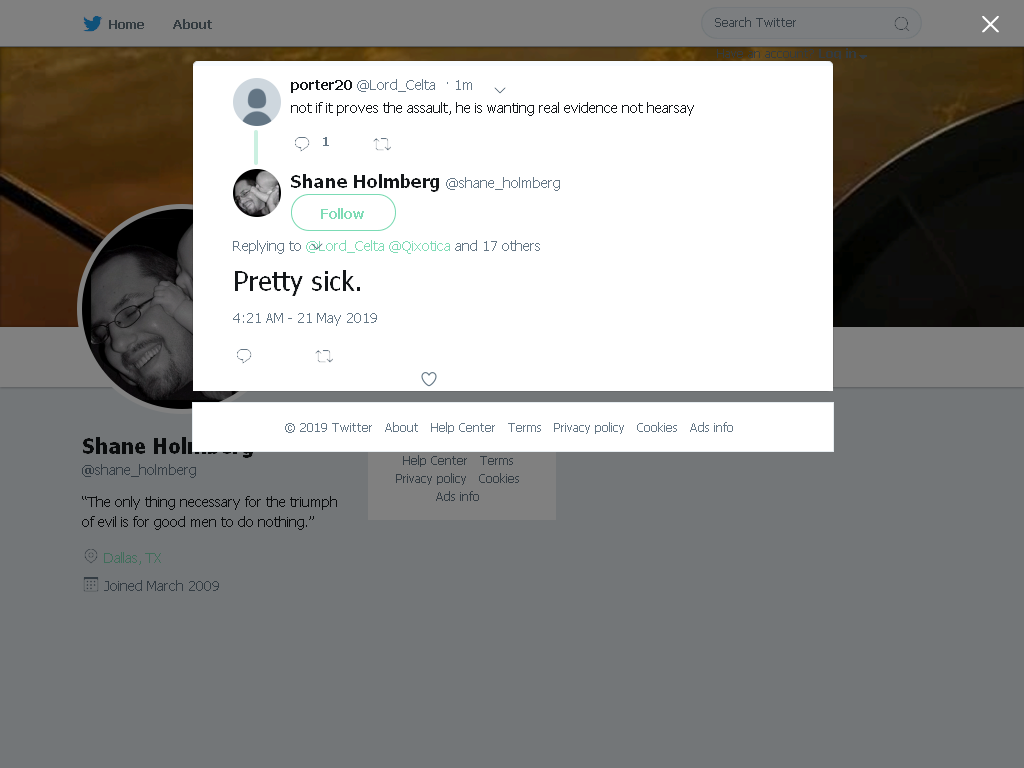The width and height of the screenshot is (1024, 768).
Task: Open Ads info in dimmed background panel
Action: (x=457, y=496)
